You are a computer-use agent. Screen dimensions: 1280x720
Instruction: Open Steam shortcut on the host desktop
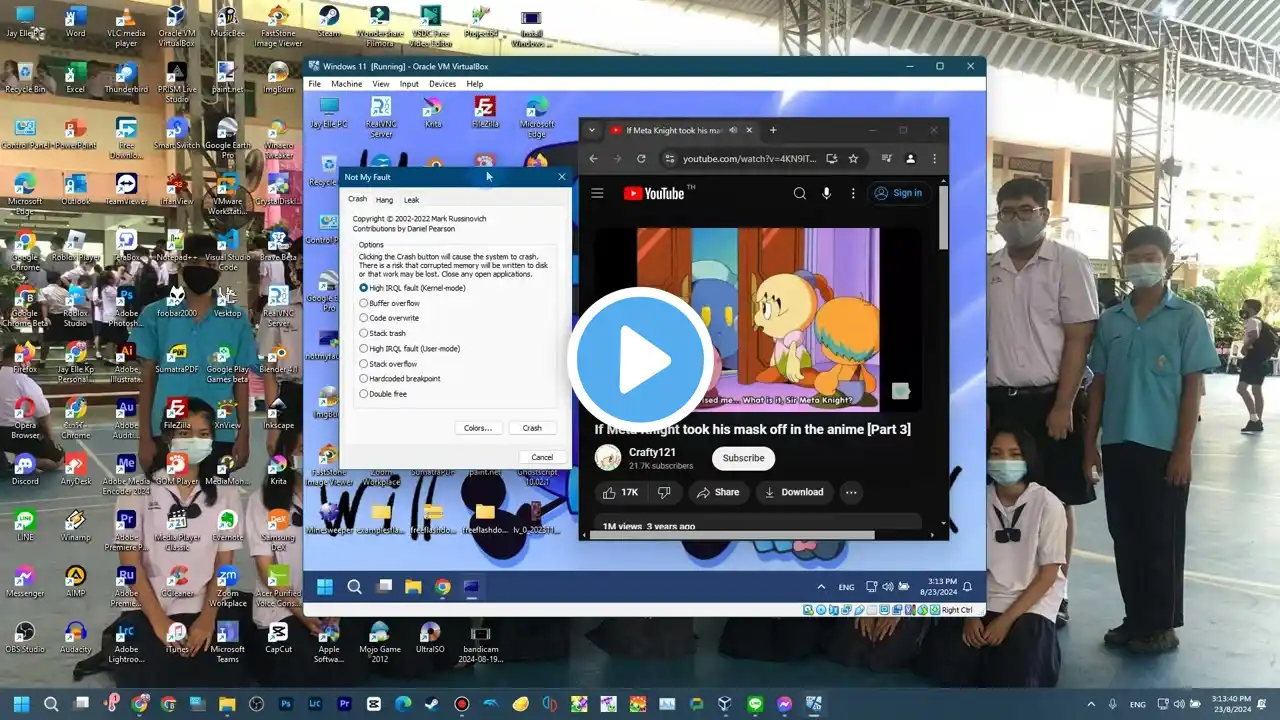click(x=329, y=21)
